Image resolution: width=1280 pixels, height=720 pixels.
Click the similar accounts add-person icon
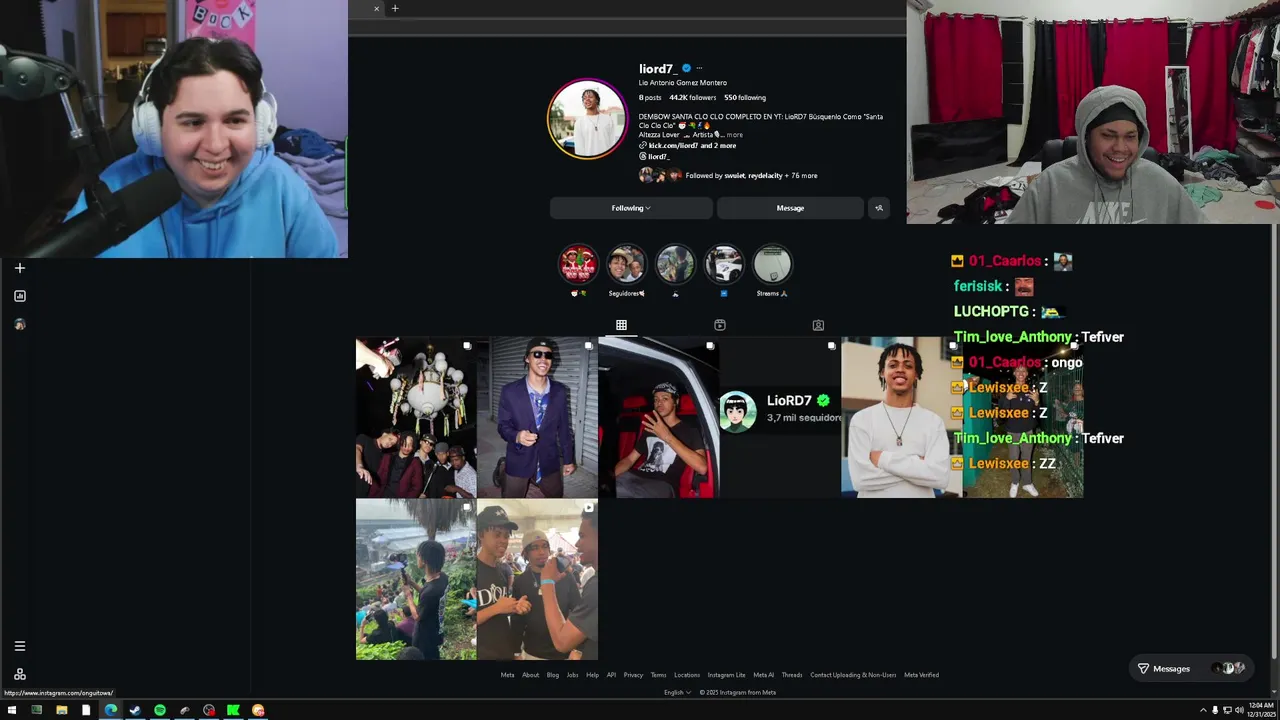(879, 208)
